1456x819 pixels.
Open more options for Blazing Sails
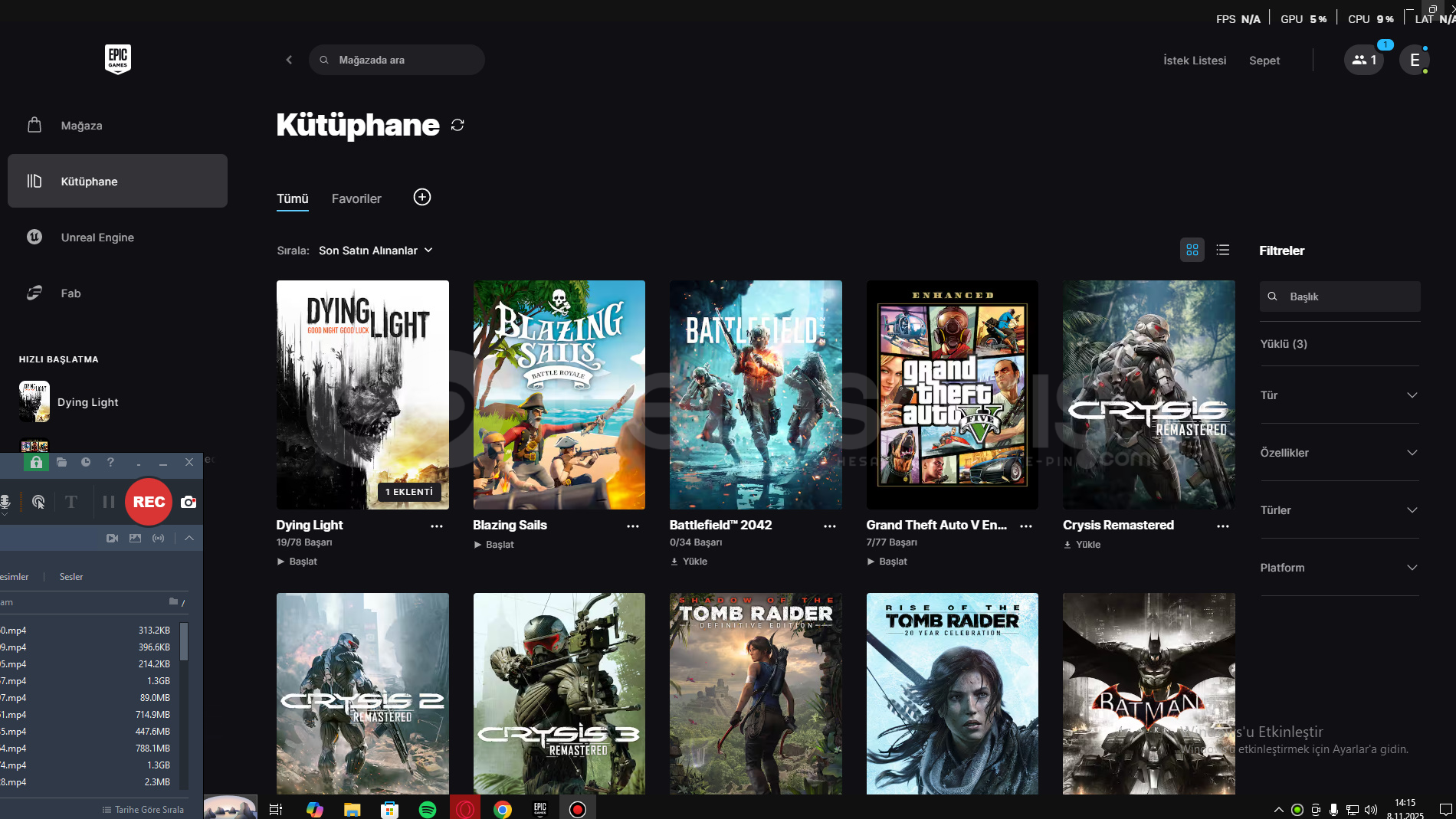633,526
